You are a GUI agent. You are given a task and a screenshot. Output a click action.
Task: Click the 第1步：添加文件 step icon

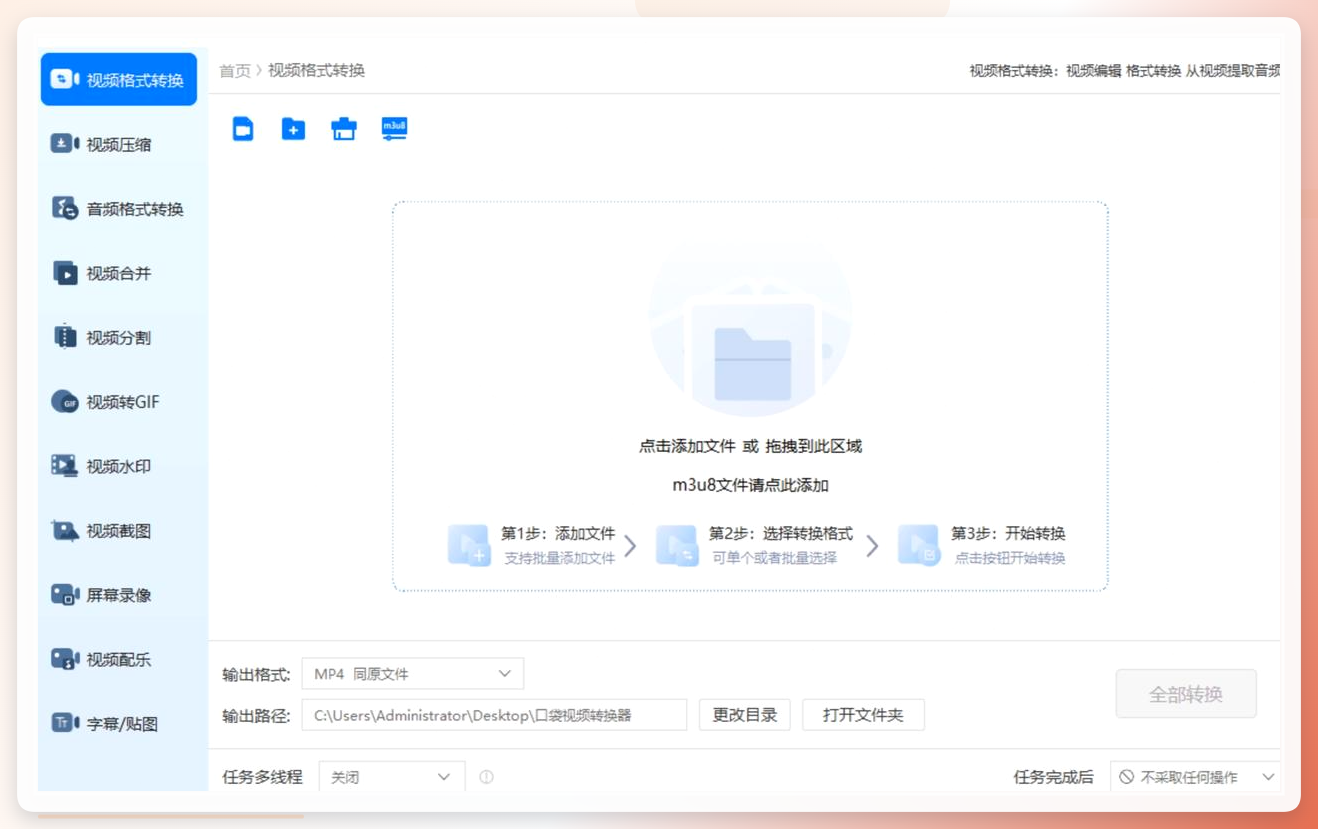[x=469, y=545]
